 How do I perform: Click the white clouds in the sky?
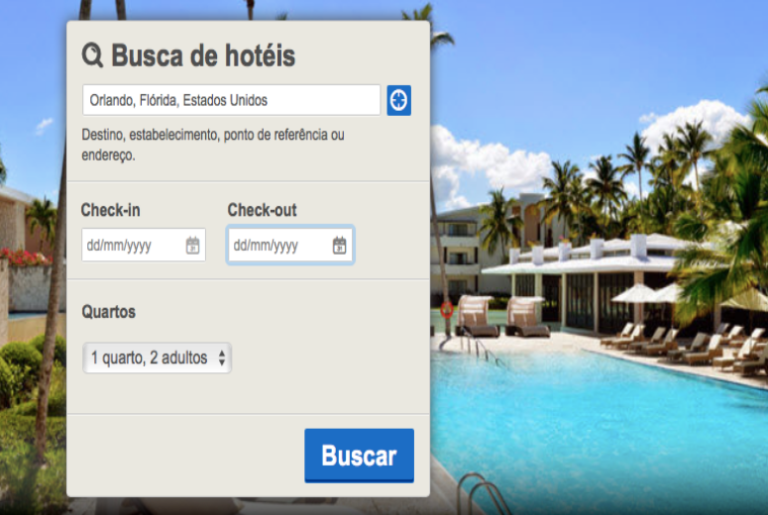point(490,162)
